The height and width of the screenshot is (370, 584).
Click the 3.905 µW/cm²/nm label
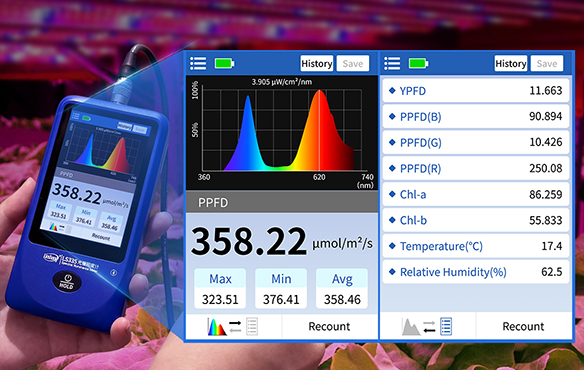[282, 82]
